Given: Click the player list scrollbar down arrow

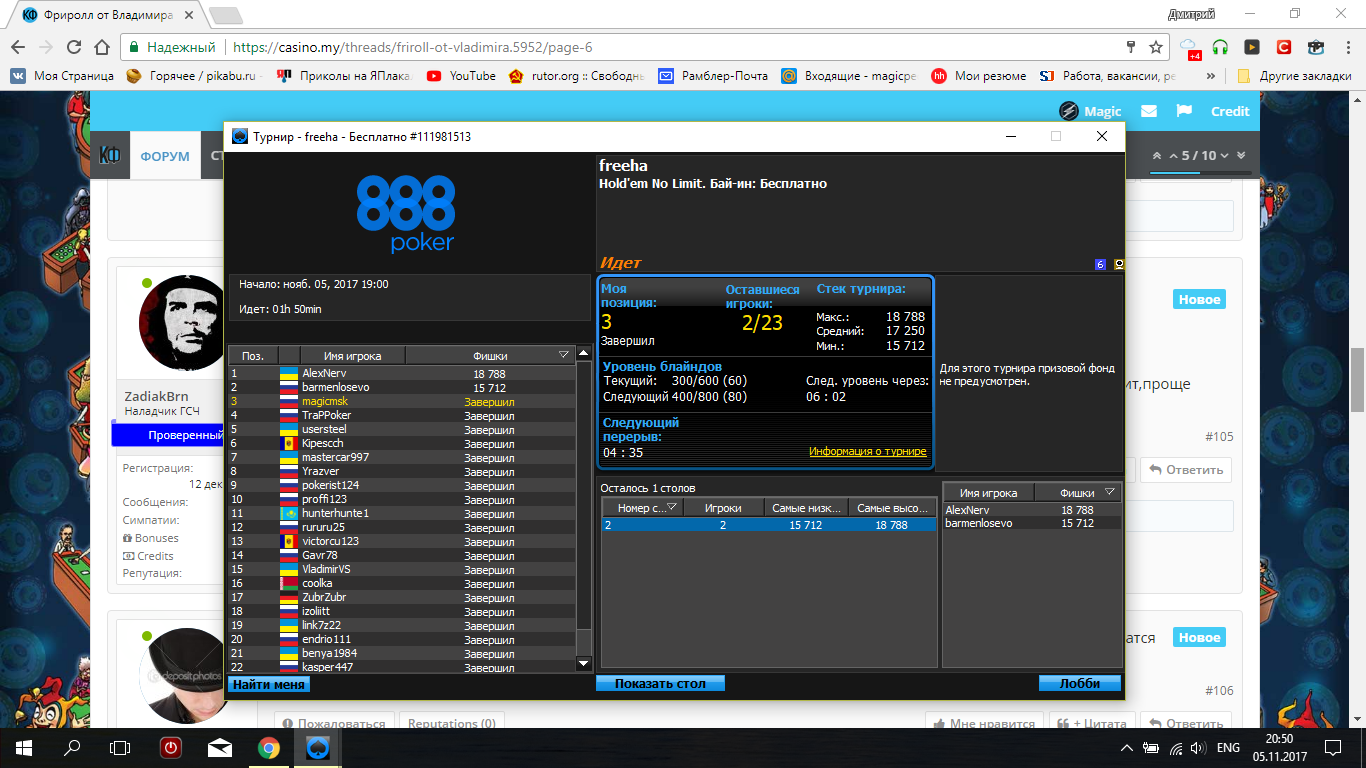Looking at the screenshot, I should (x=584, y=663).
